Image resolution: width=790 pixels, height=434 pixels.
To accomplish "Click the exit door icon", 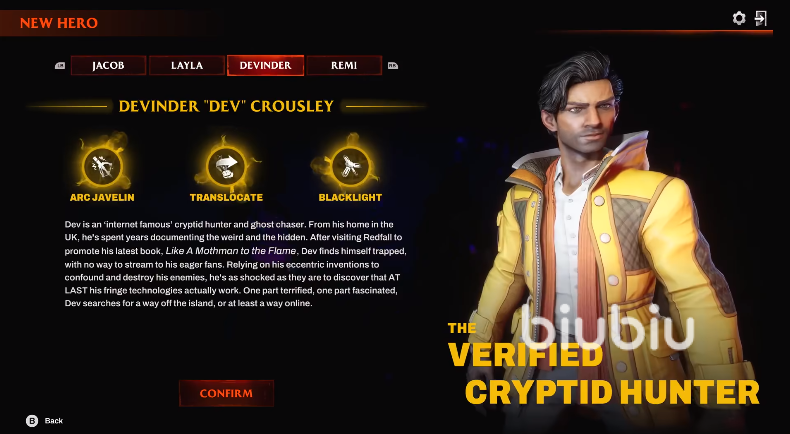I will (761, 19).
